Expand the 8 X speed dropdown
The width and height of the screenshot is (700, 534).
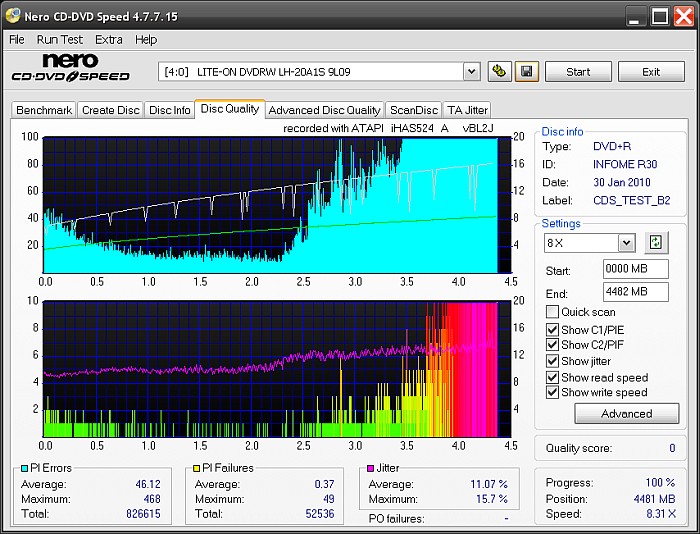(x=626, y=243)
